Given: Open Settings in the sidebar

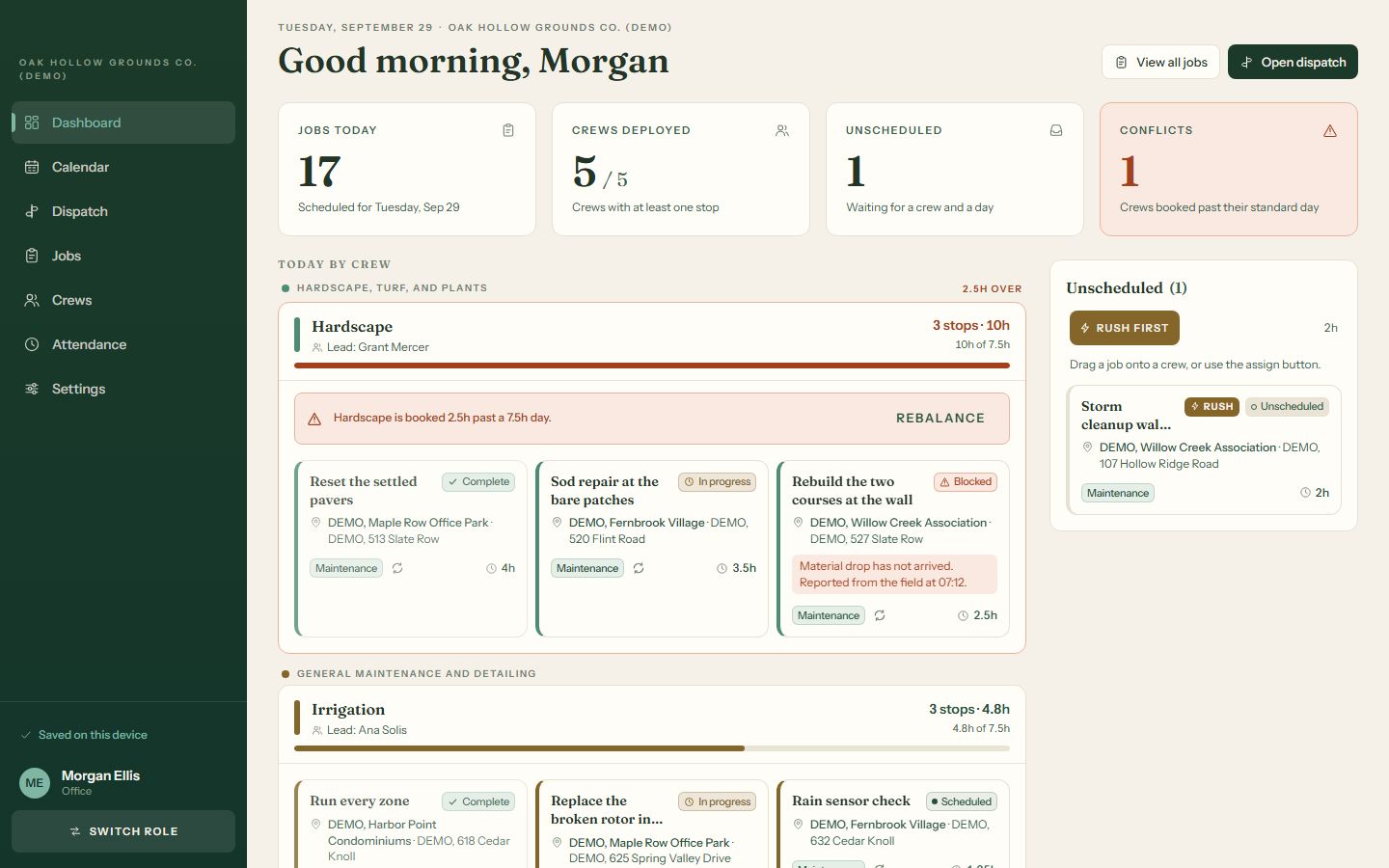Looking at the screenshot, I should [123, 389].
